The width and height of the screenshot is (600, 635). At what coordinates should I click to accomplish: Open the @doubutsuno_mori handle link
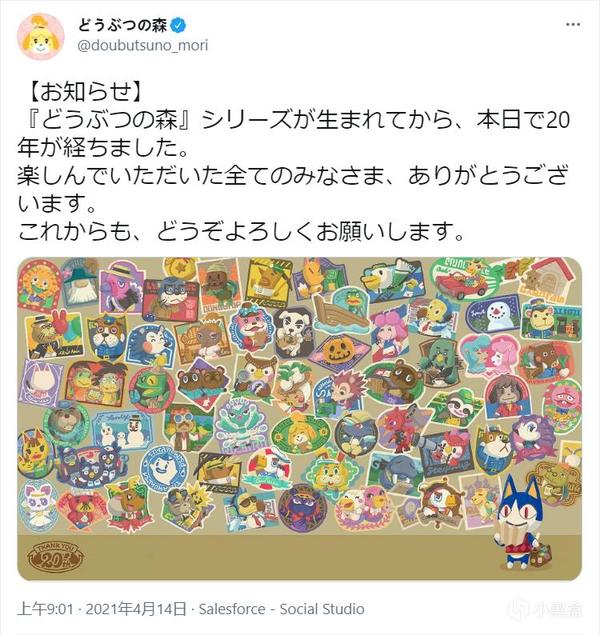point(143,45)
